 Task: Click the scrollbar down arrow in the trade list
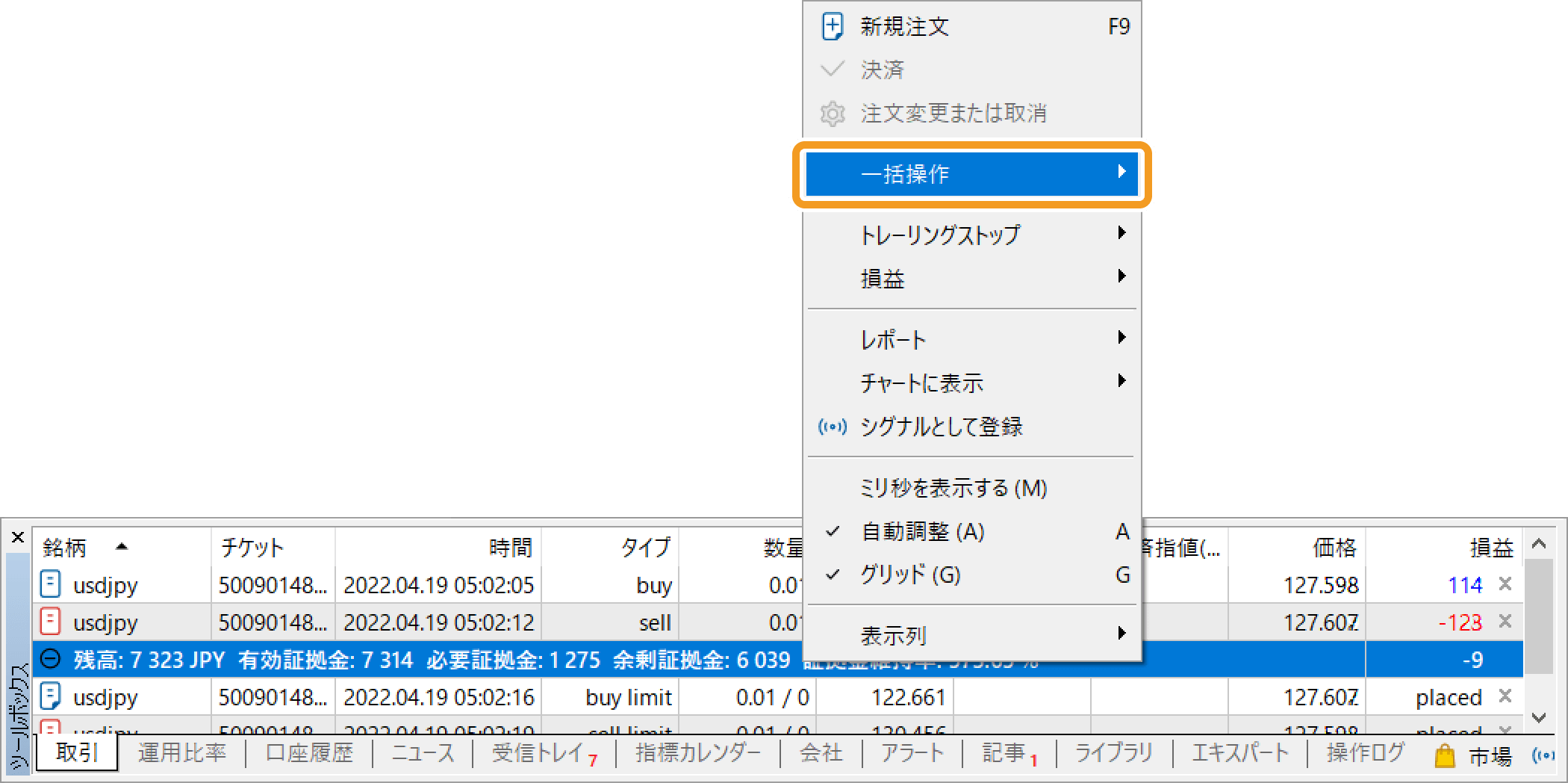pyautogui.click(x=1539, y=718)
